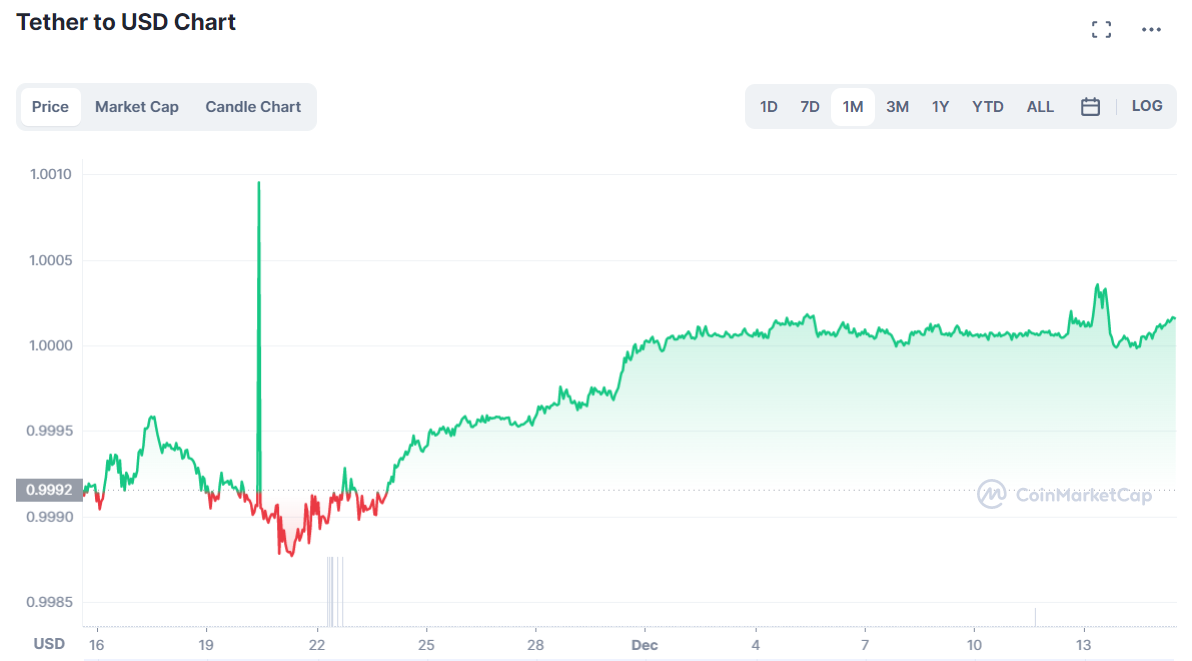Switch to the Market Cap tab
This screenshot has width=1192, height=661.
(136, 106)
